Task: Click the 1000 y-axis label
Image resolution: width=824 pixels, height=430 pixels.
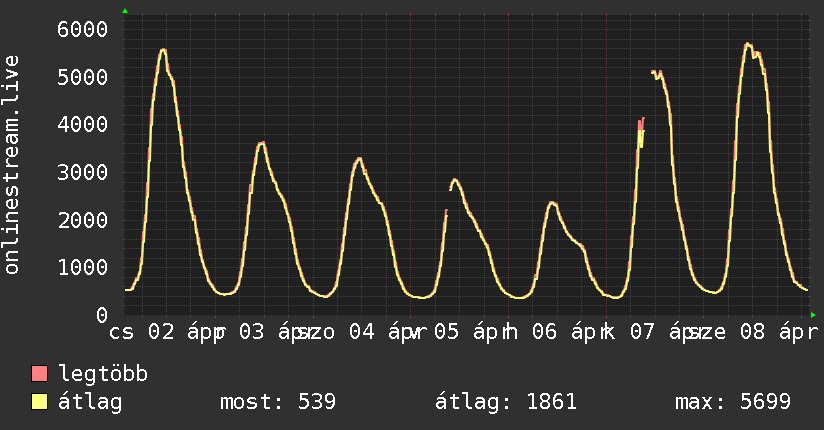Action: pos(83,268)
